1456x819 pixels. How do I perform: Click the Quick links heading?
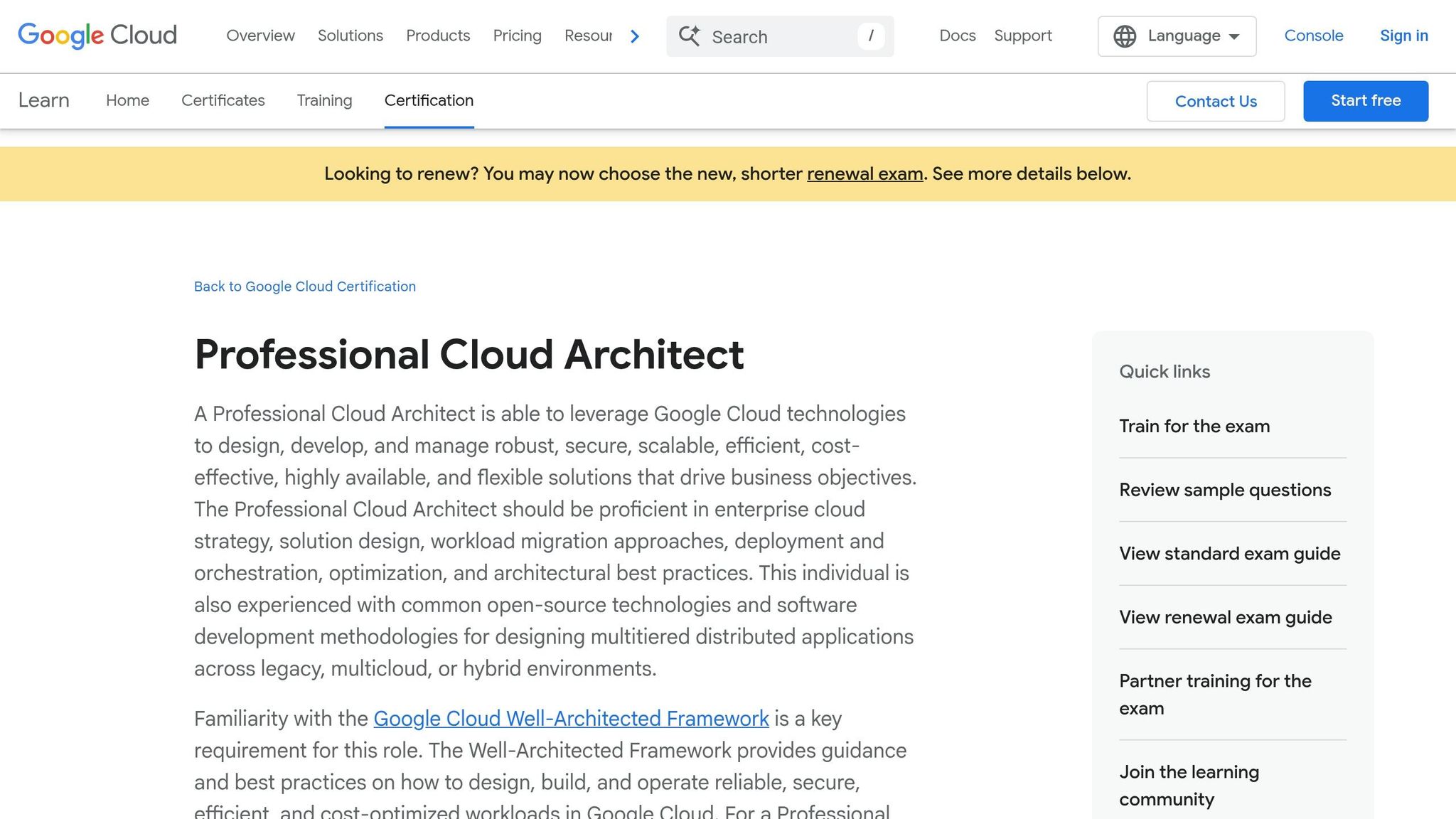pos(1165,372)
